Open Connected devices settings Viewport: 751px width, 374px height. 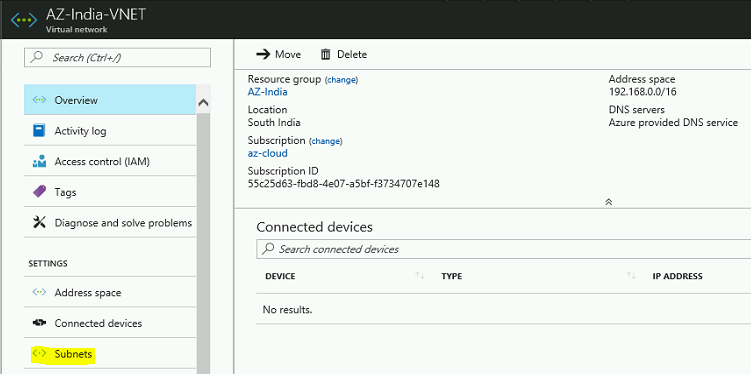[x=110, y=323]
